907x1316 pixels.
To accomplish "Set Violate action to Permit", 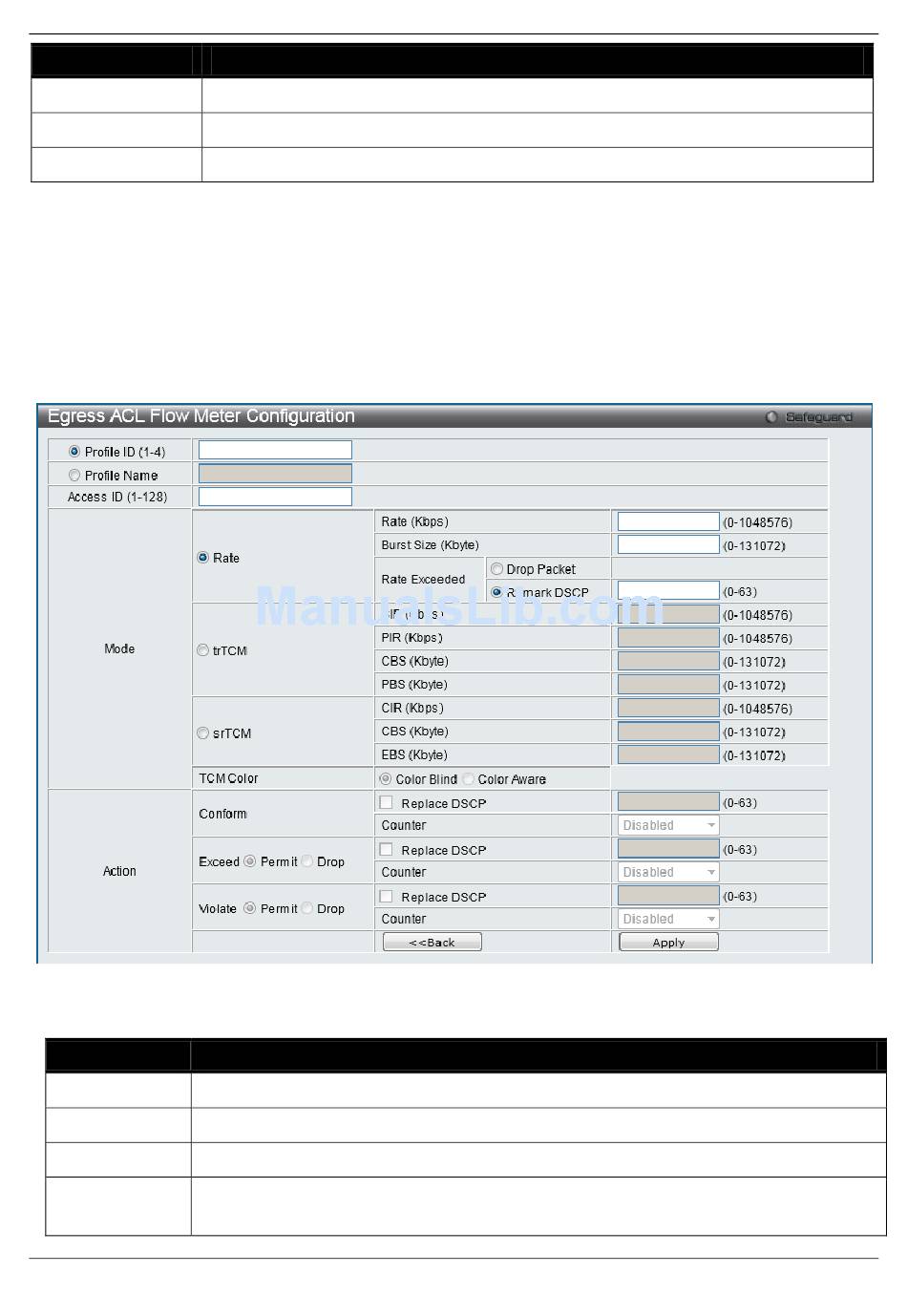I will pyautogui.click(x=250, y=908).
